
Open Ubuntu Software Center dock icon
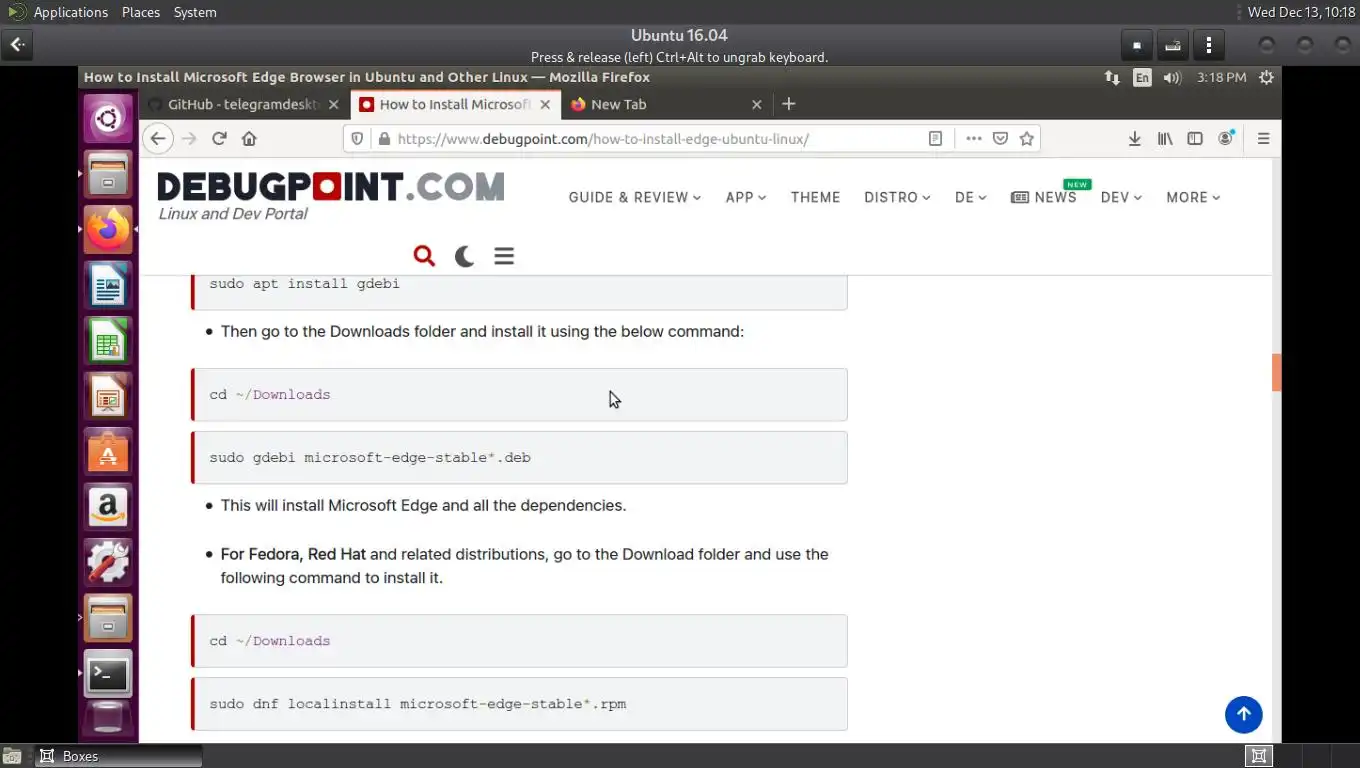tap(108, 452)
